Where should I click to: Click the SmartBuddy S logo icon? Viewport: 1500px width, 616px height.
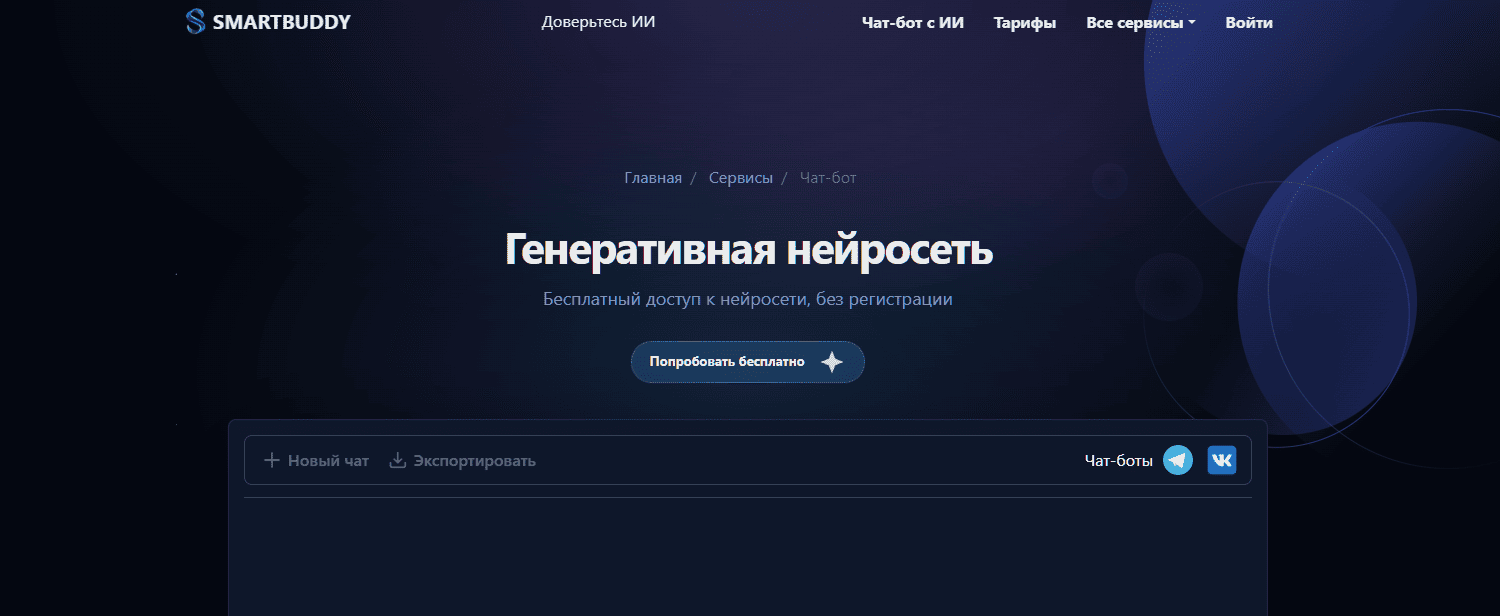click(x=195, y=22)
